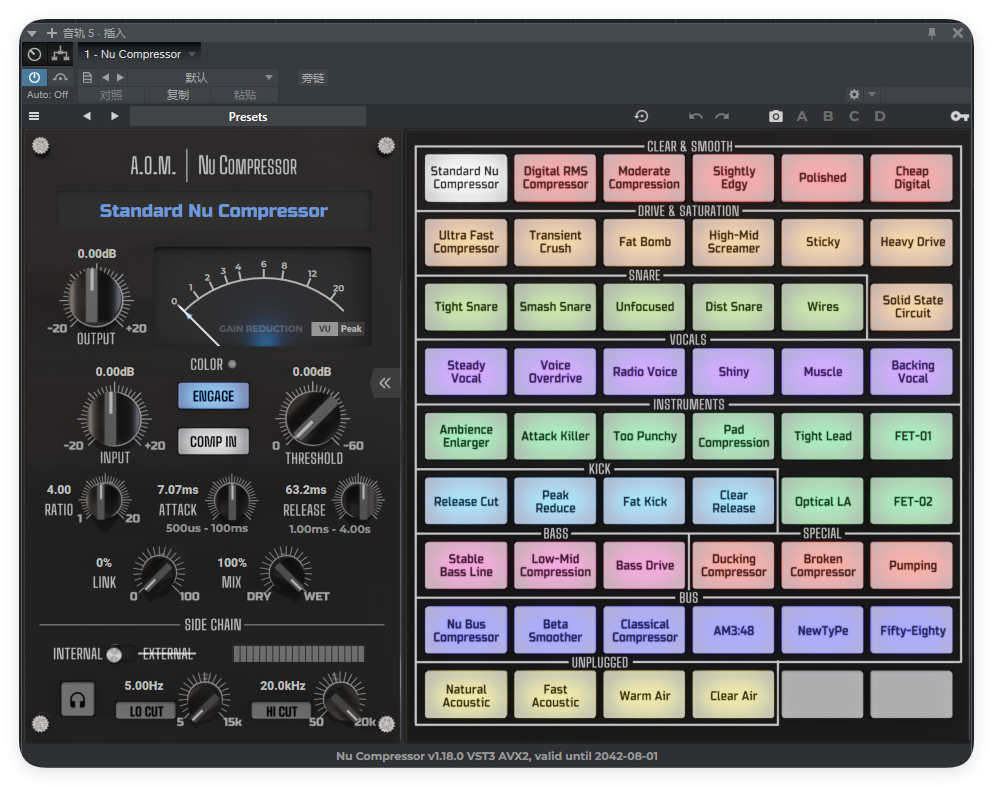Click the host preset file icon
Viewport: 993px width, 787px height.
click(x=87, y=77)
